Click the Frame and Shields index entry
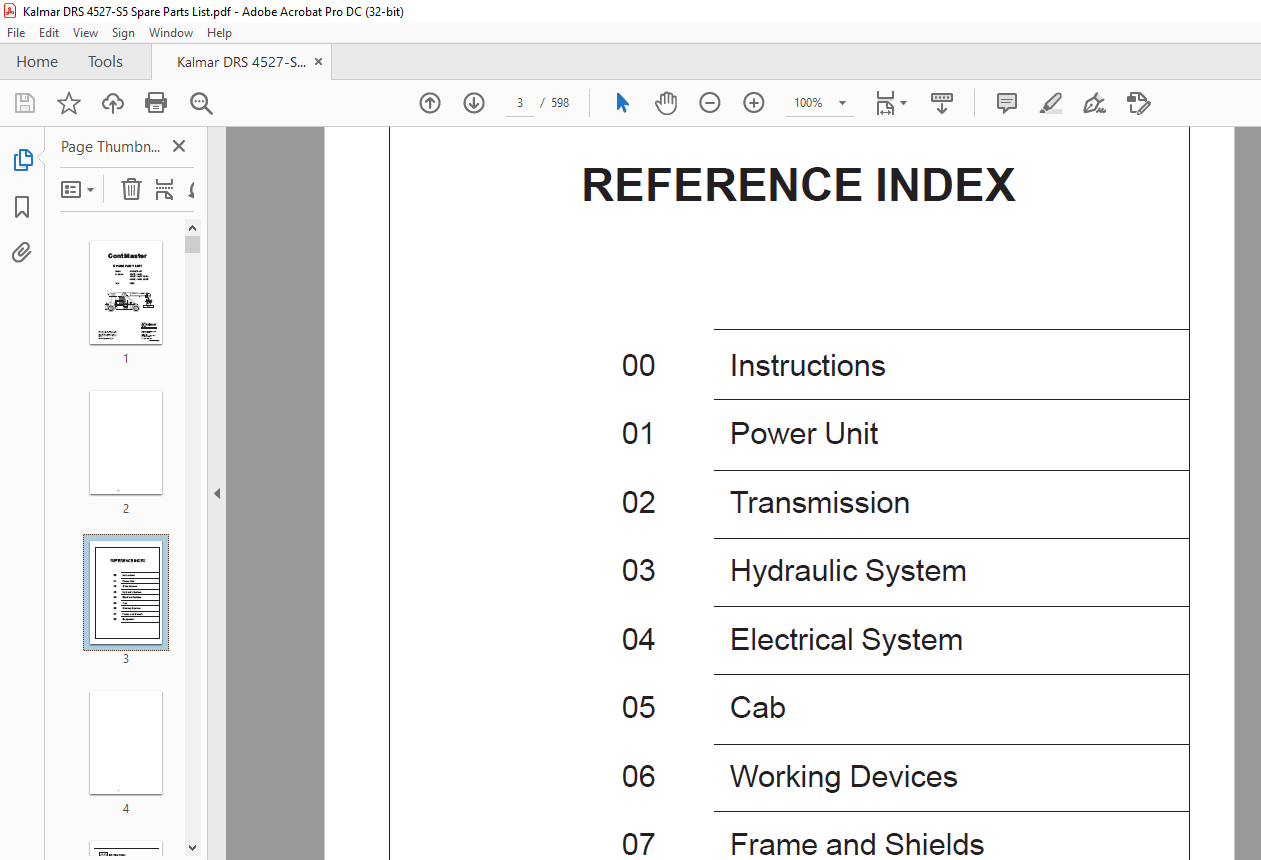This screenshot has width=1261, height=860. [x=857, y=844]
